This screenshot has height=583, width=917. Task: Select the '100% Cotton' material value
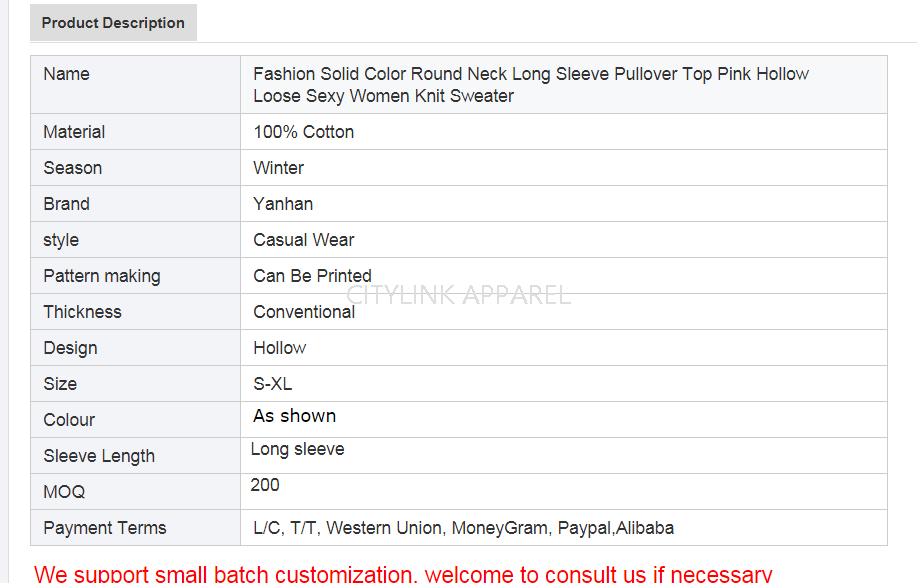303,132
